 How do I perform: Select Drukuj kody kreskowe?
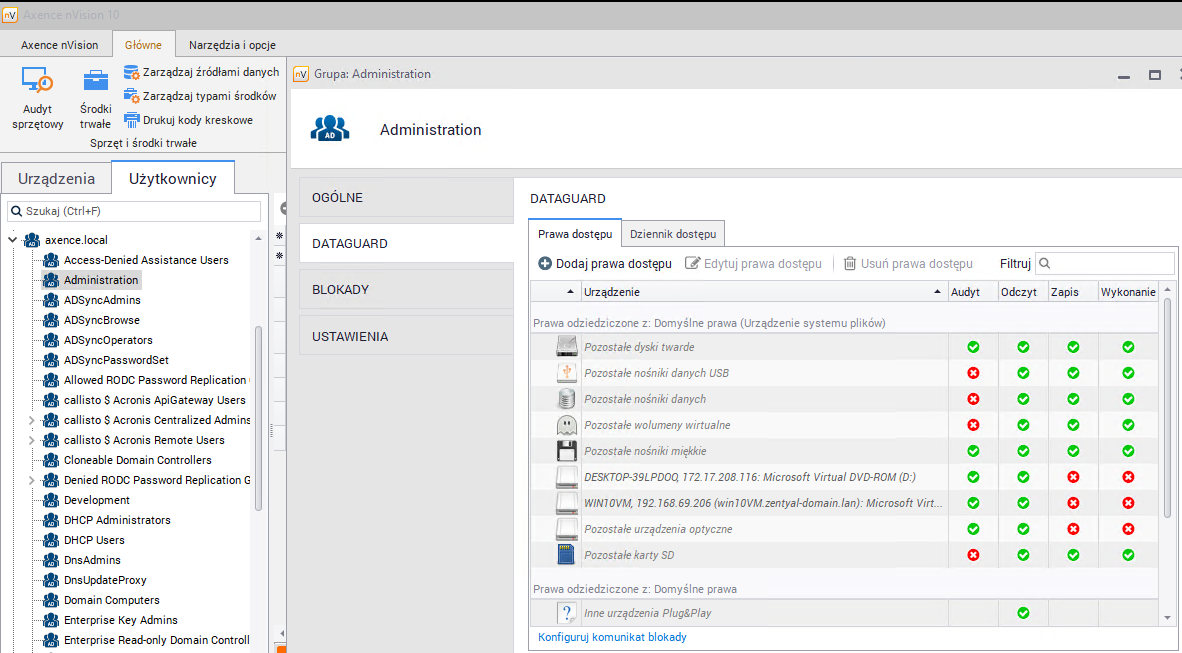[x=131, y=119]
